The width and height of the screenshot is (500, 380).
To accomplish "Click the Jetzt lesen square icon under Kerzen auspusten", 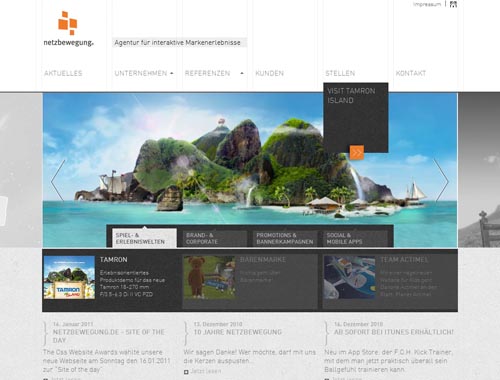I will pos(186,372).
